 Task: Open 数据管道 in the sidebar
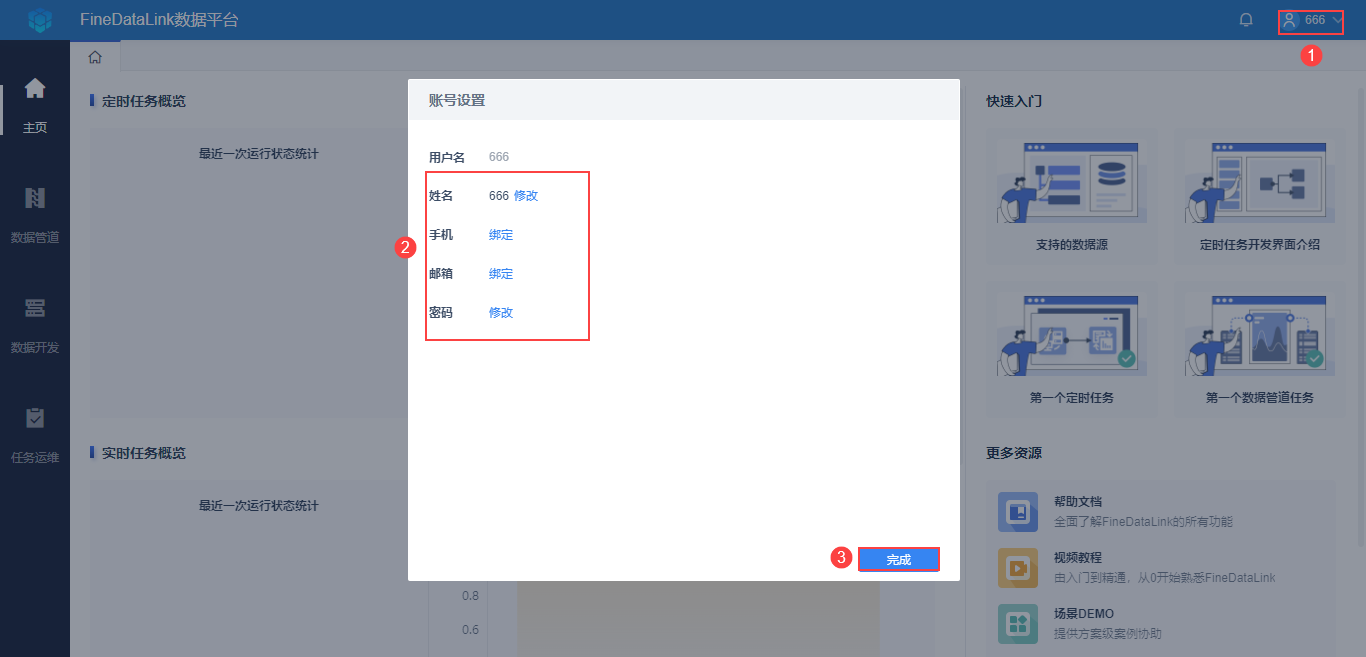[35, 216]
